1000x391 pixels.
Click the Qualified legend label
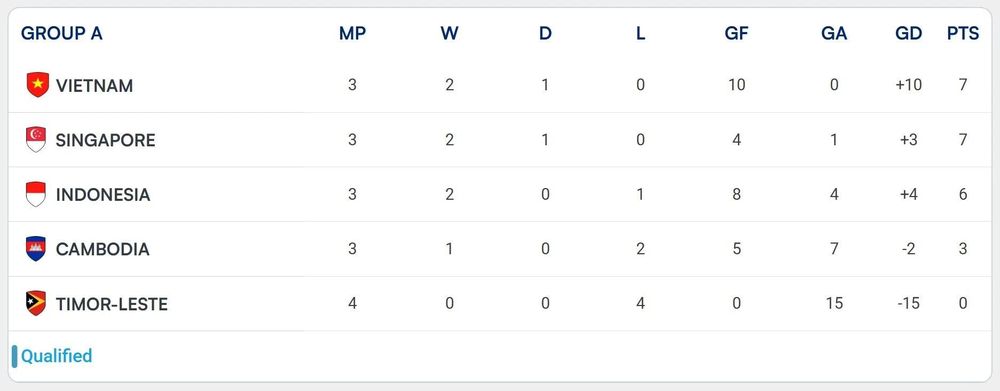point(56,355)
